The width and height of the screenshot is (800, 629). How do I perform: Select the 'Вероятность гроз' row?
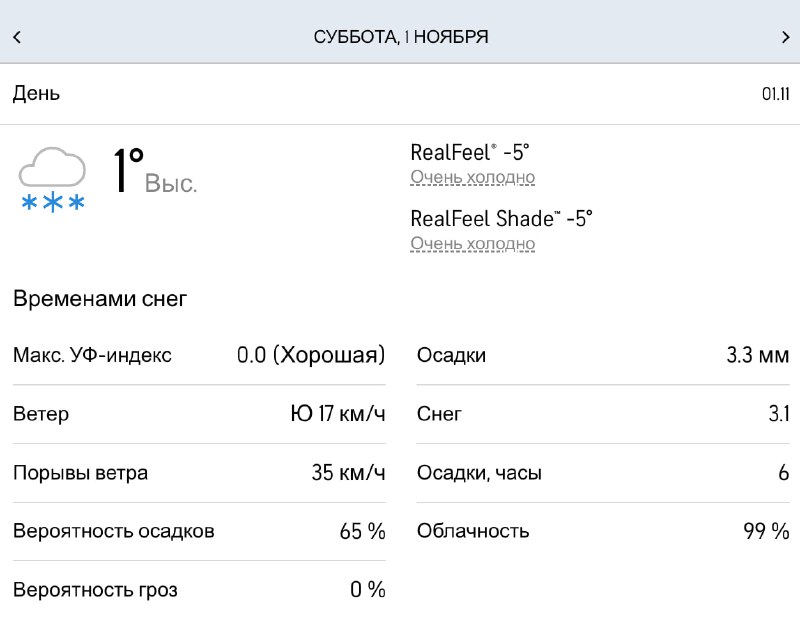pos(199,590)
